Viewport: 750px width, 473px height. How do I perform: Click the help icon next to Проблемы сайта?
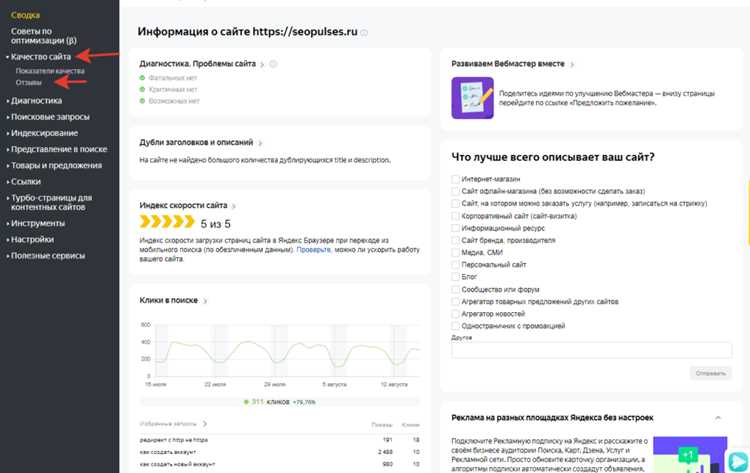pos(273,64)
